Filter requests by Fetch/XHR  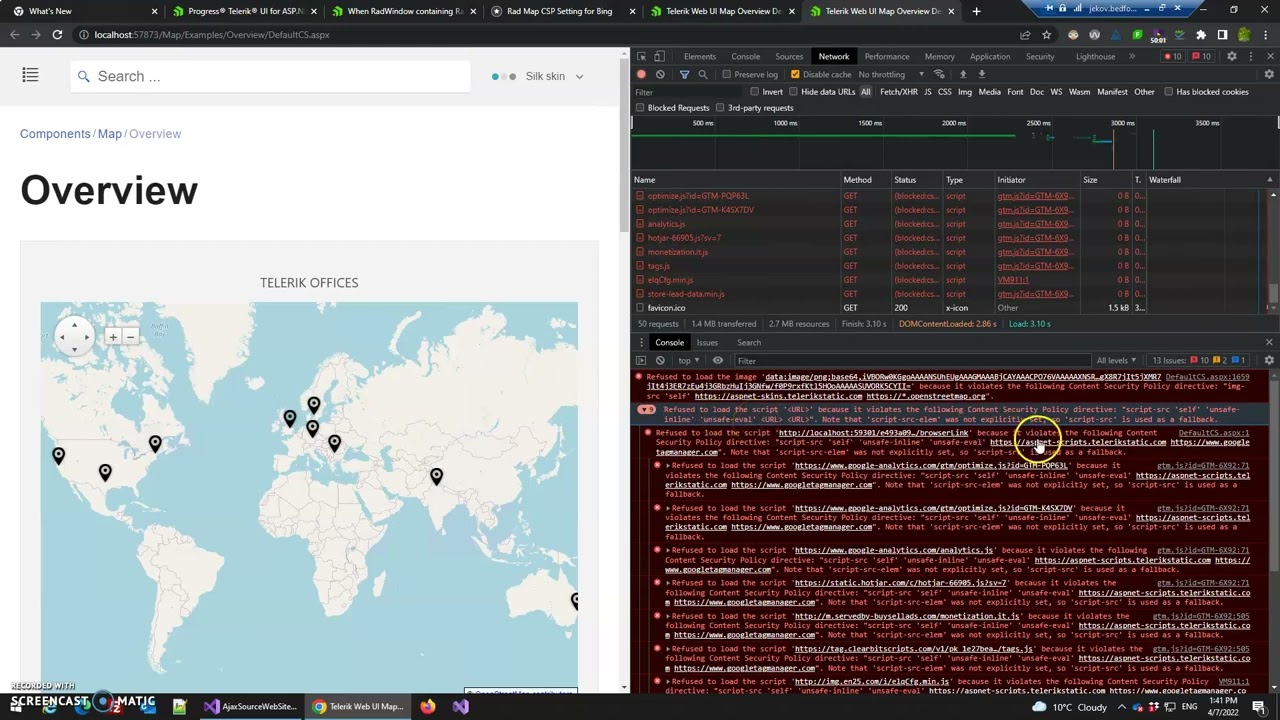tap(899, 92)
